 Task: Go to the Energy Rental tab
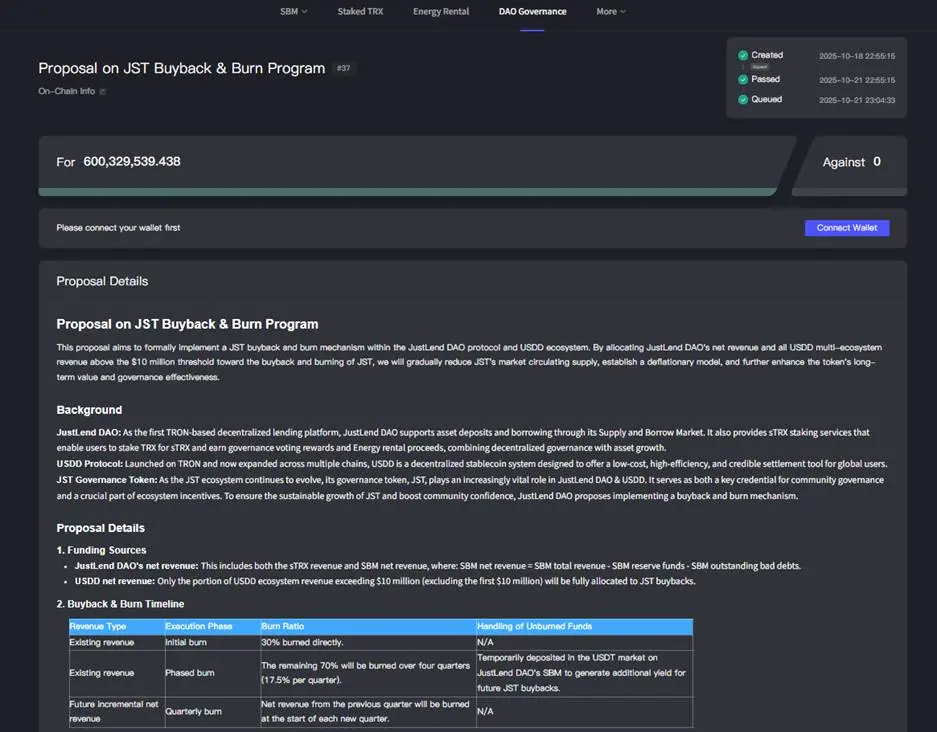(440, 12)
